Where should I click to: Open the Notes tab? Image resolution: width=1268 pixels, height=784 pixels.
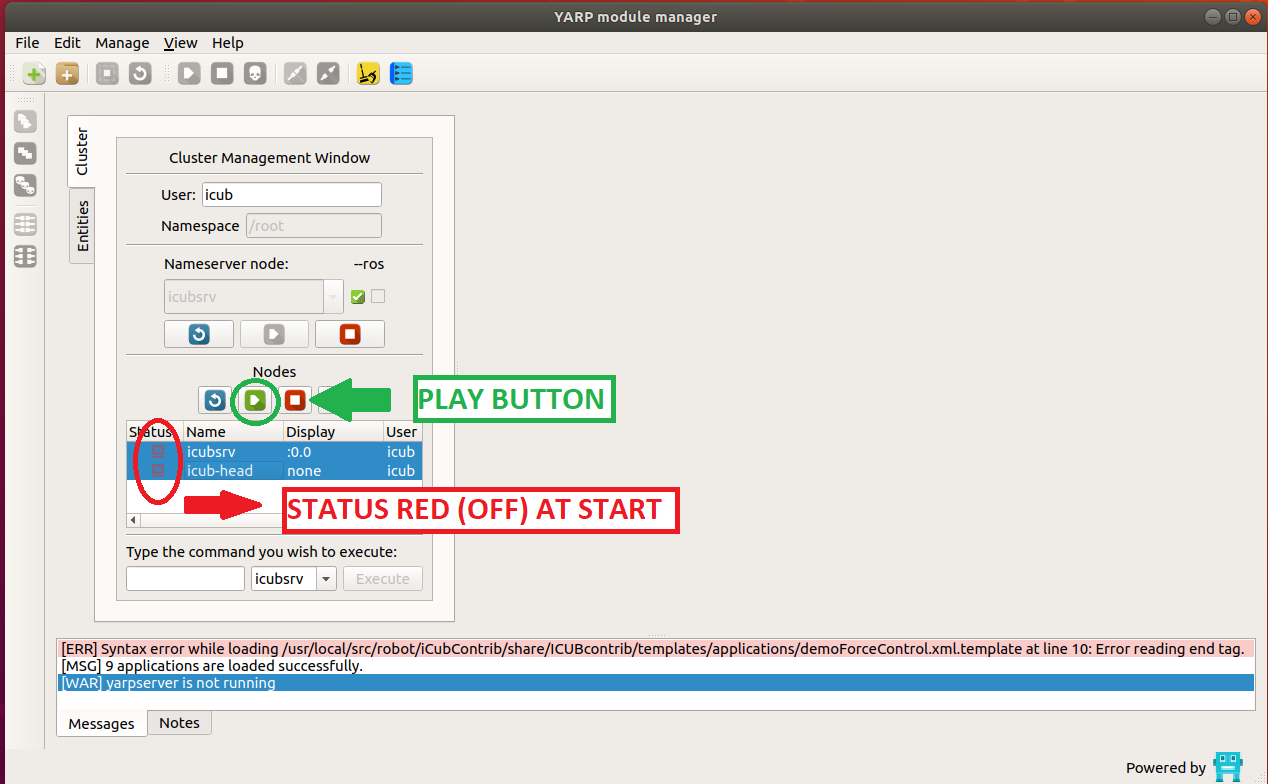point(179,723)
